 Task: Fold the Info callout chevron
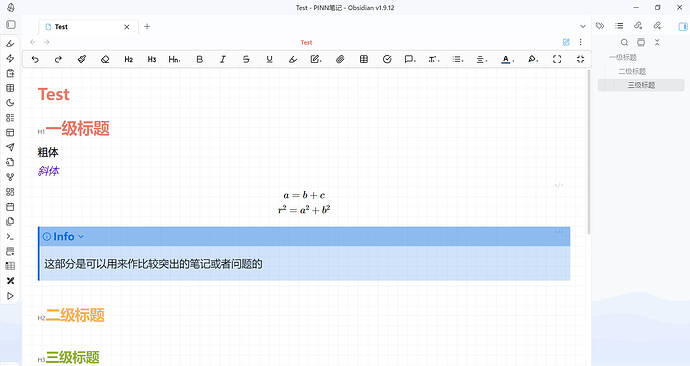(x=81, y=237)
